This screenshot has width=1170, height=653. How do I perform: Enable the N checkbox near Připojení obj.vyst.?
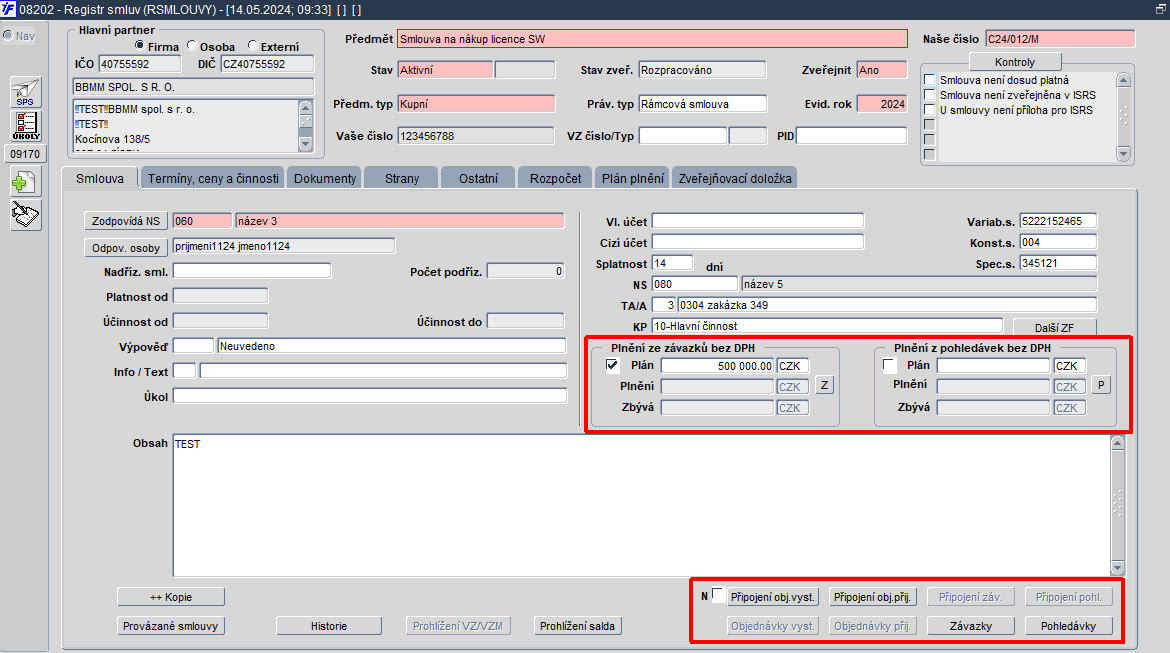(x=718, y=595)
